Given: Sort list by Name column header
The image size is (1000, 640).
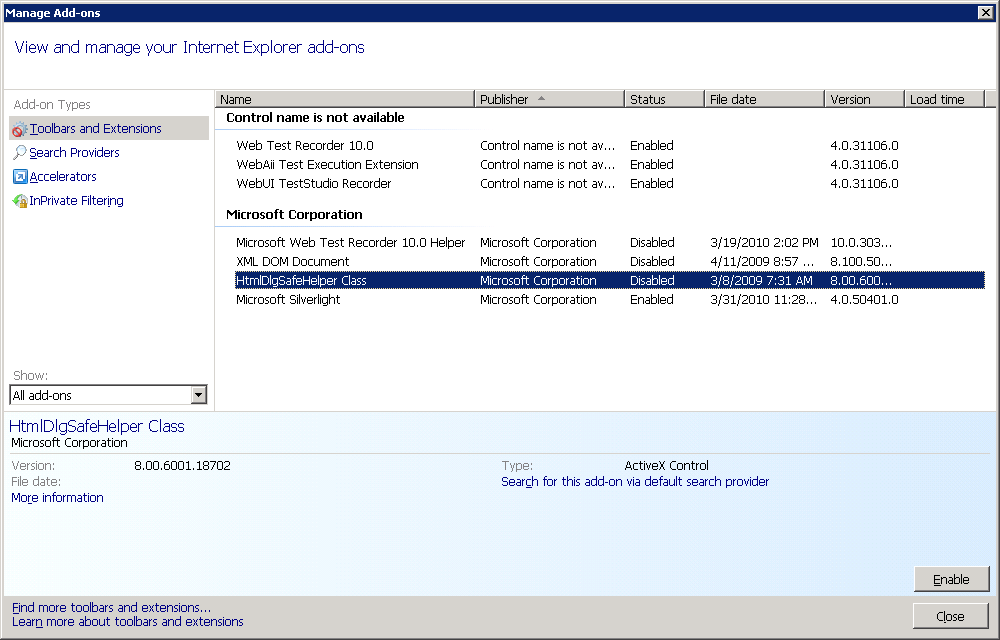Looking at the screenshot, I should (344, 99).
